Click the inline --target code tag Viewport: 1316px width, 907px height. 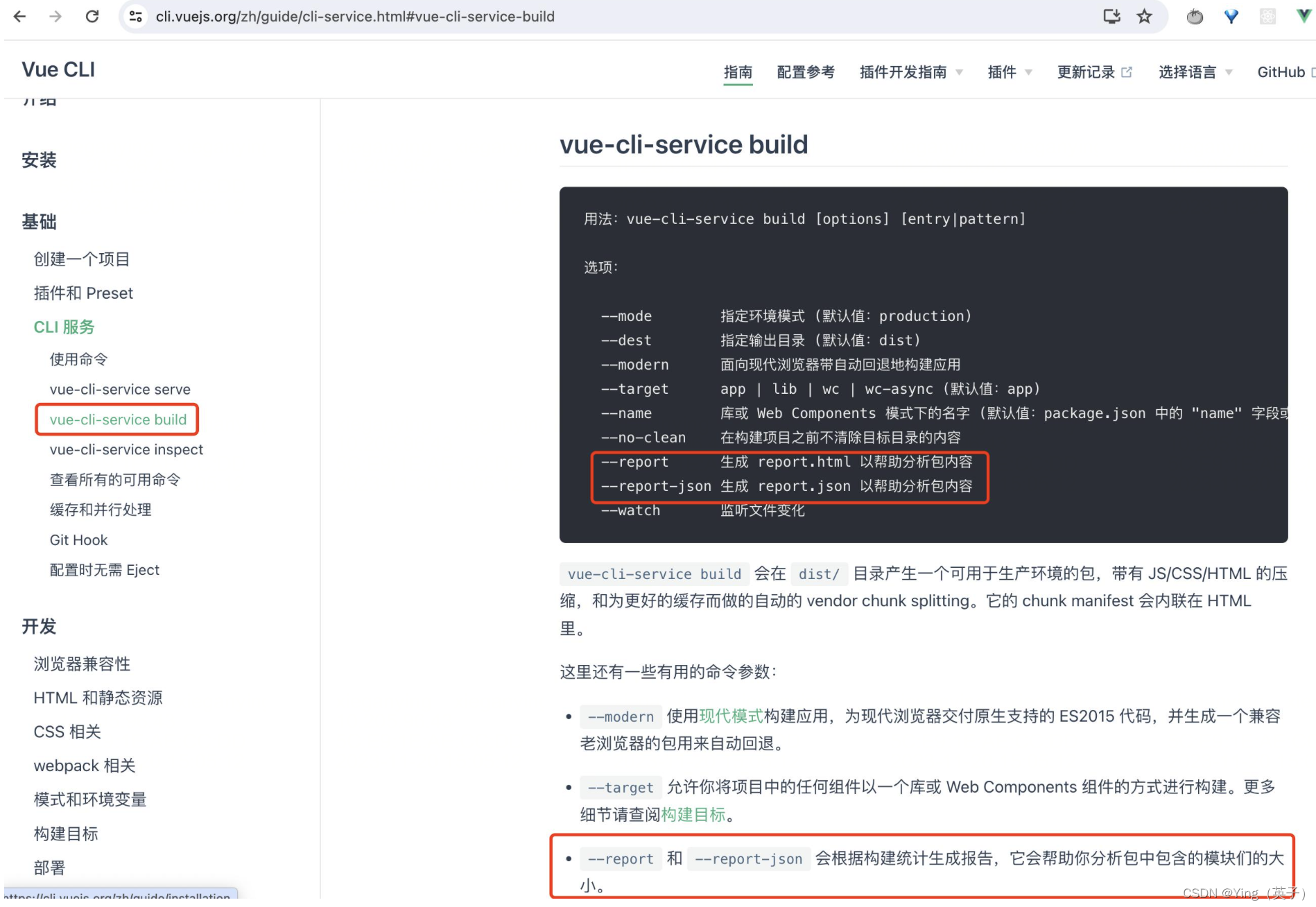point(621,788)
